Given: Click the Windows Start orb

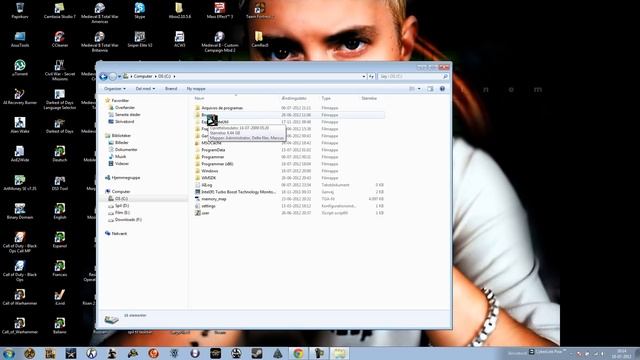Looking at the screenshot, I should [x=9, y=353].
